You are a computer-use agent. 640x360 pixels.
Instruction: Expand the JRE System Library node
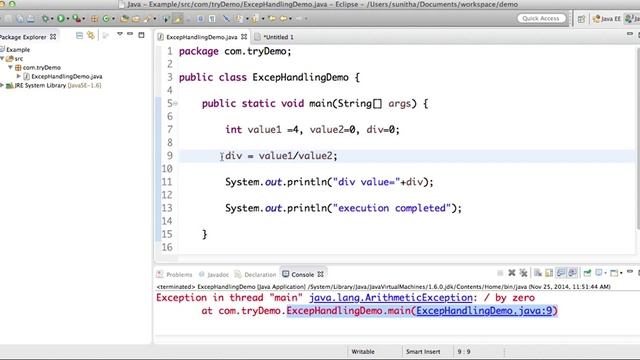(2, 85)
